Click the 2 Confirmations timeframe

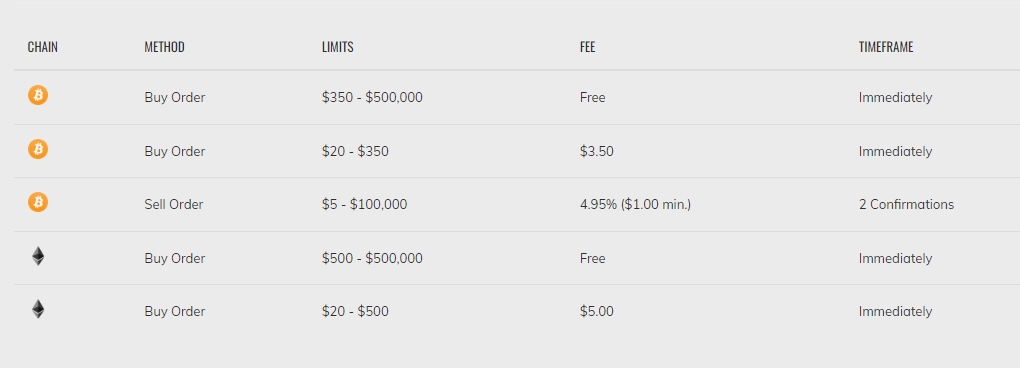(x=906, y=204)
